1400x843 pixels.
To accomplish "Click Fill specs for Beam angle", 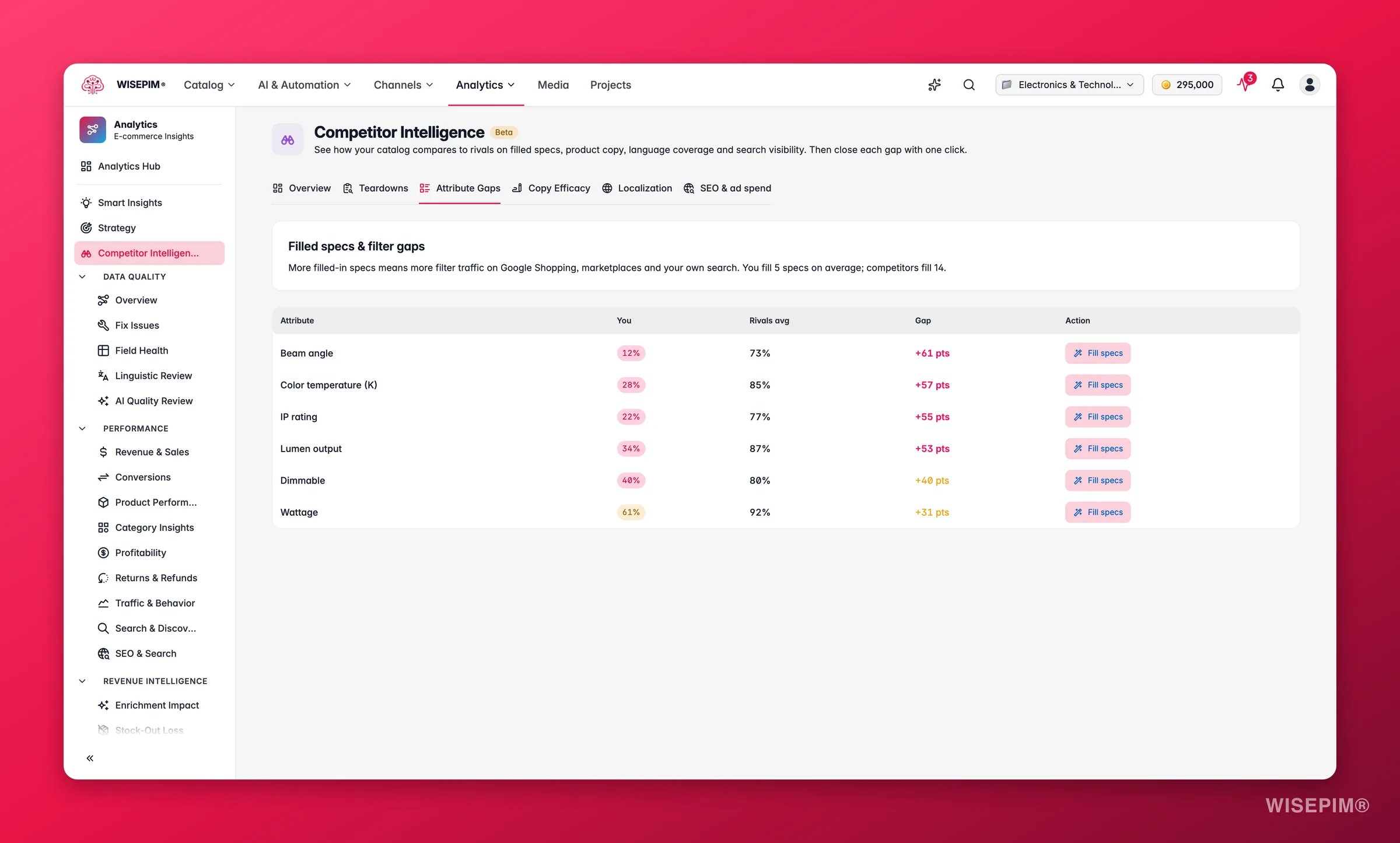I will tap(1098, 353).
